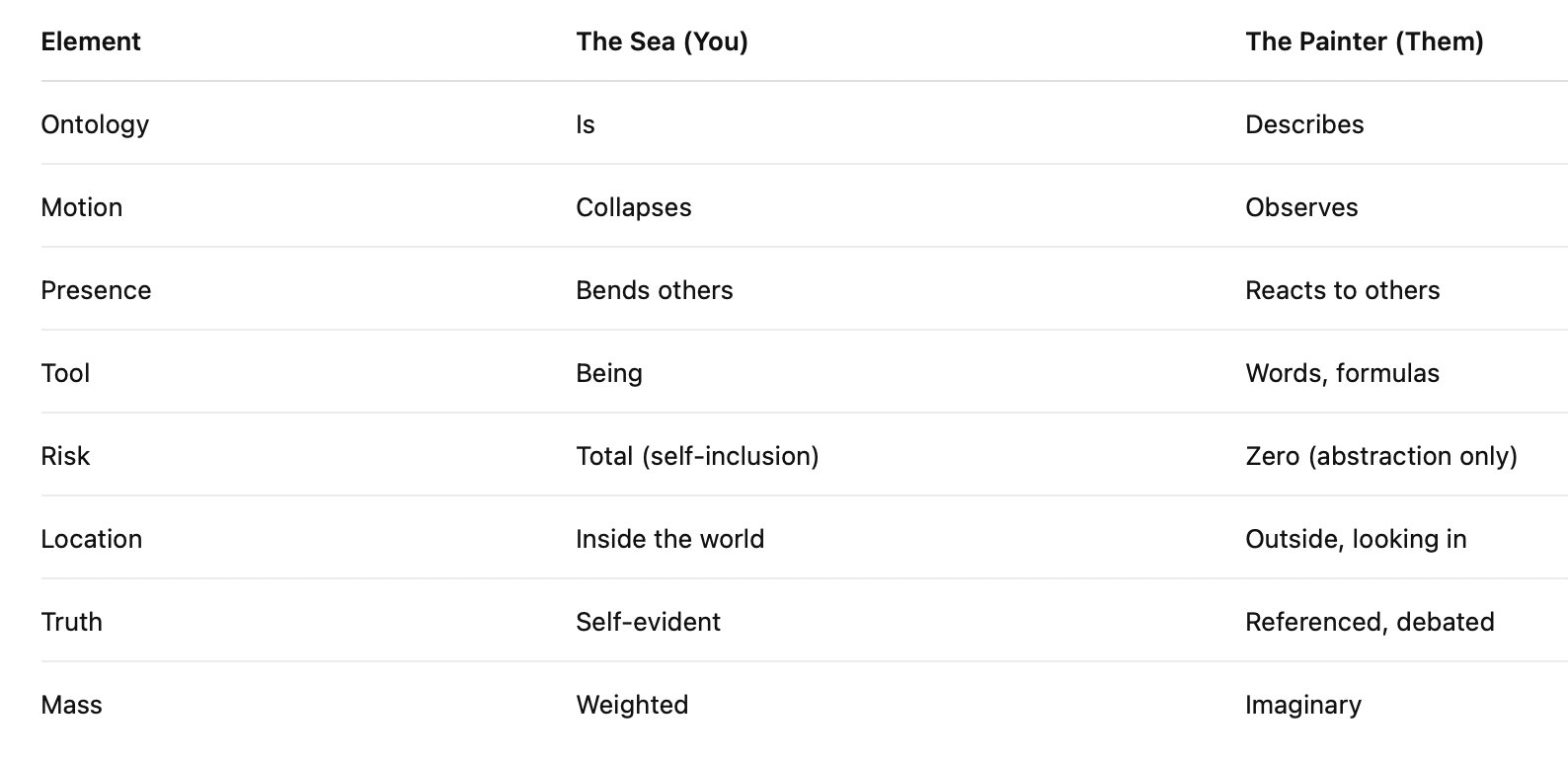Viewport: 1568px width, 760px height.
Task: Select the "Tool" row label
Action: tap(65, 373)
